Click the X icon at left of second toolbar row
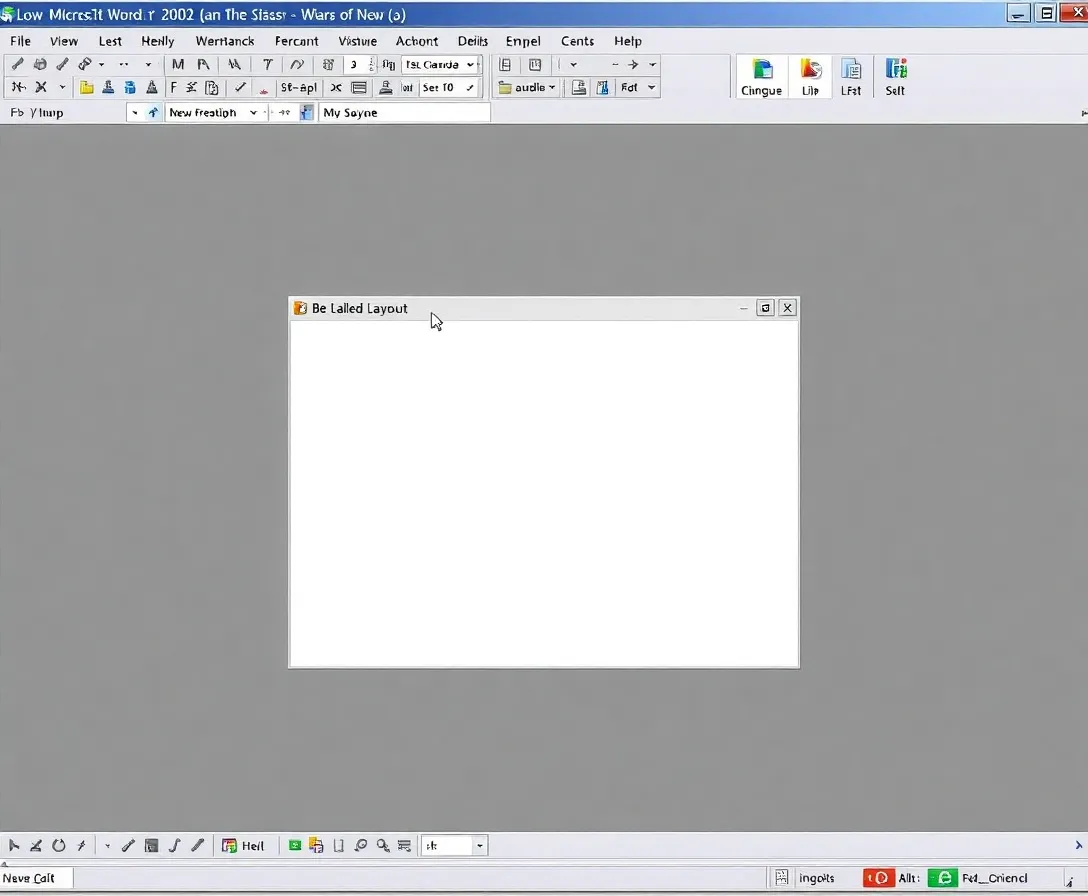 [x=41, y=87]
